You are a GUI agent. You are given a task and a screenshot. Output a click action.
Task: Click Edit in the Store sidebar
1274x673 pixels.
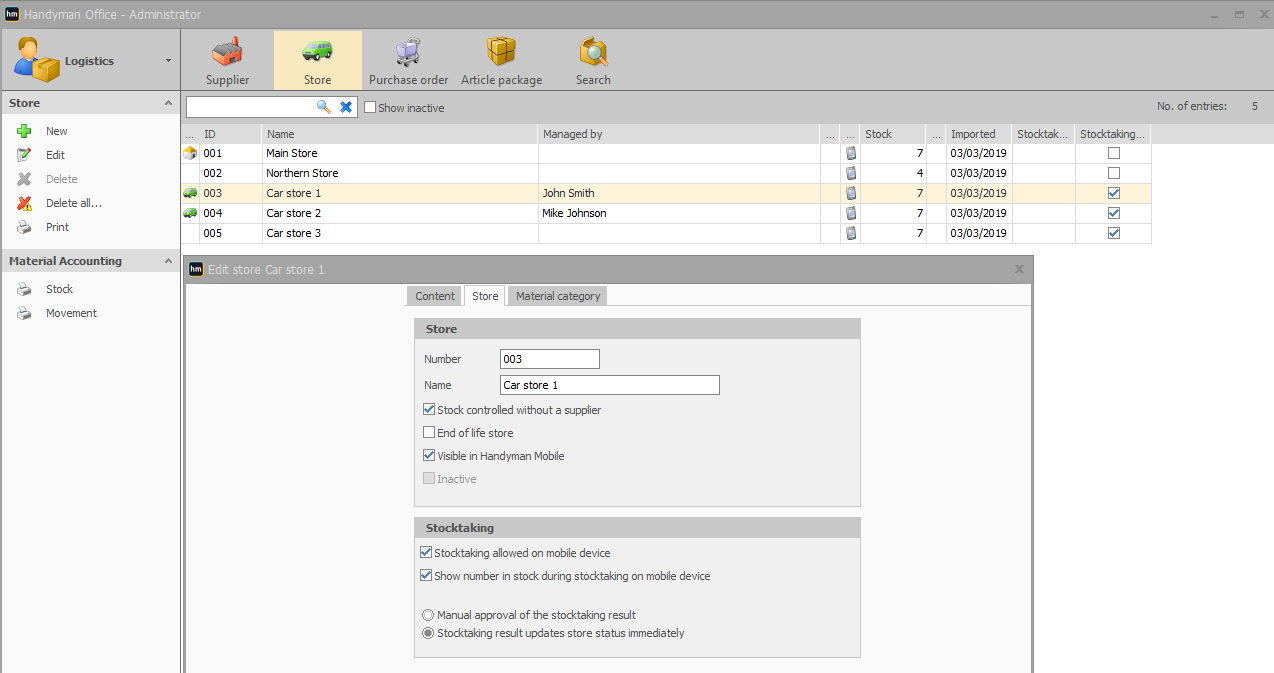[55, 155]
